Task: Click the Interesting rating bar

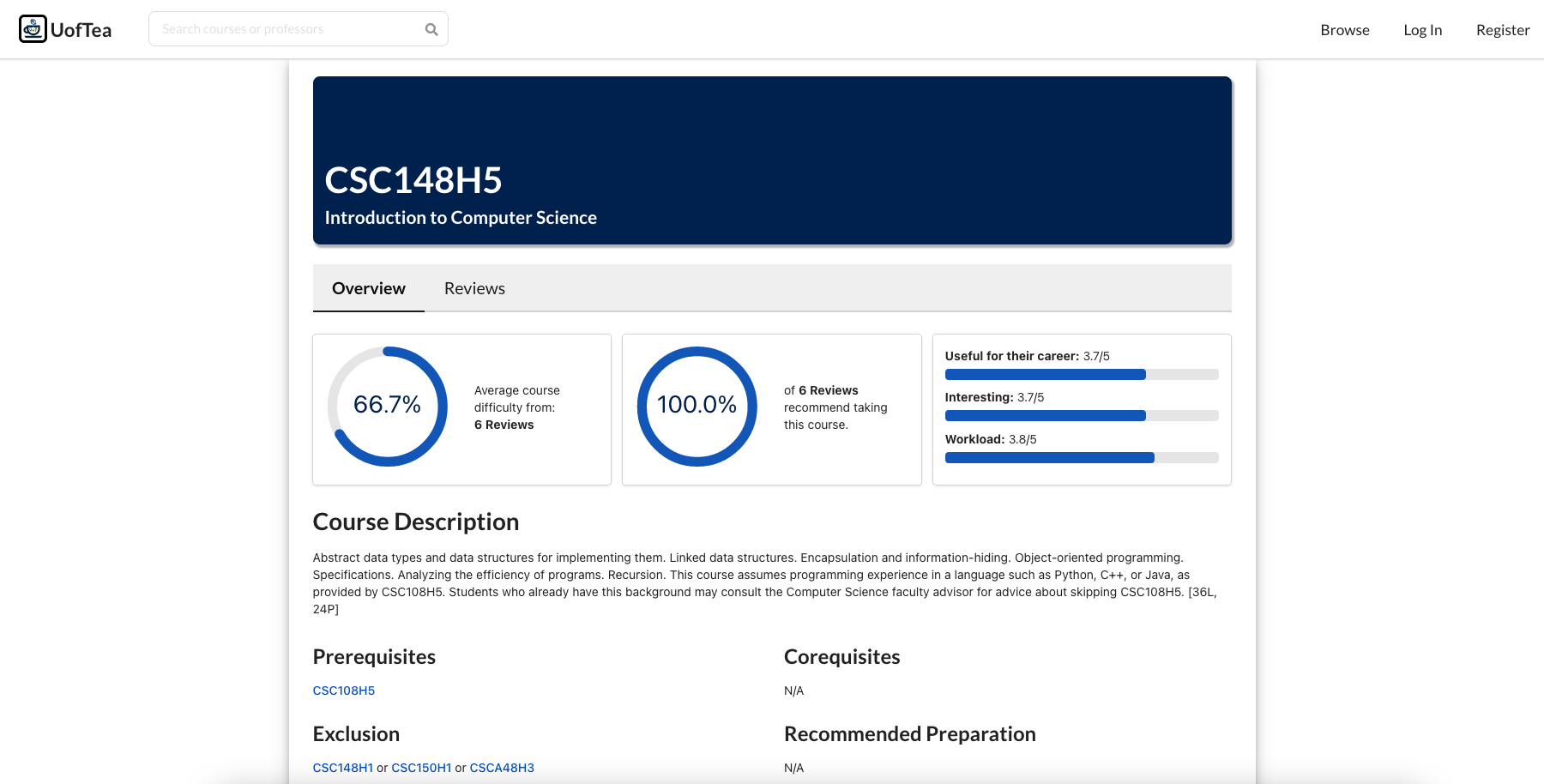Action: coord(1082,416)
